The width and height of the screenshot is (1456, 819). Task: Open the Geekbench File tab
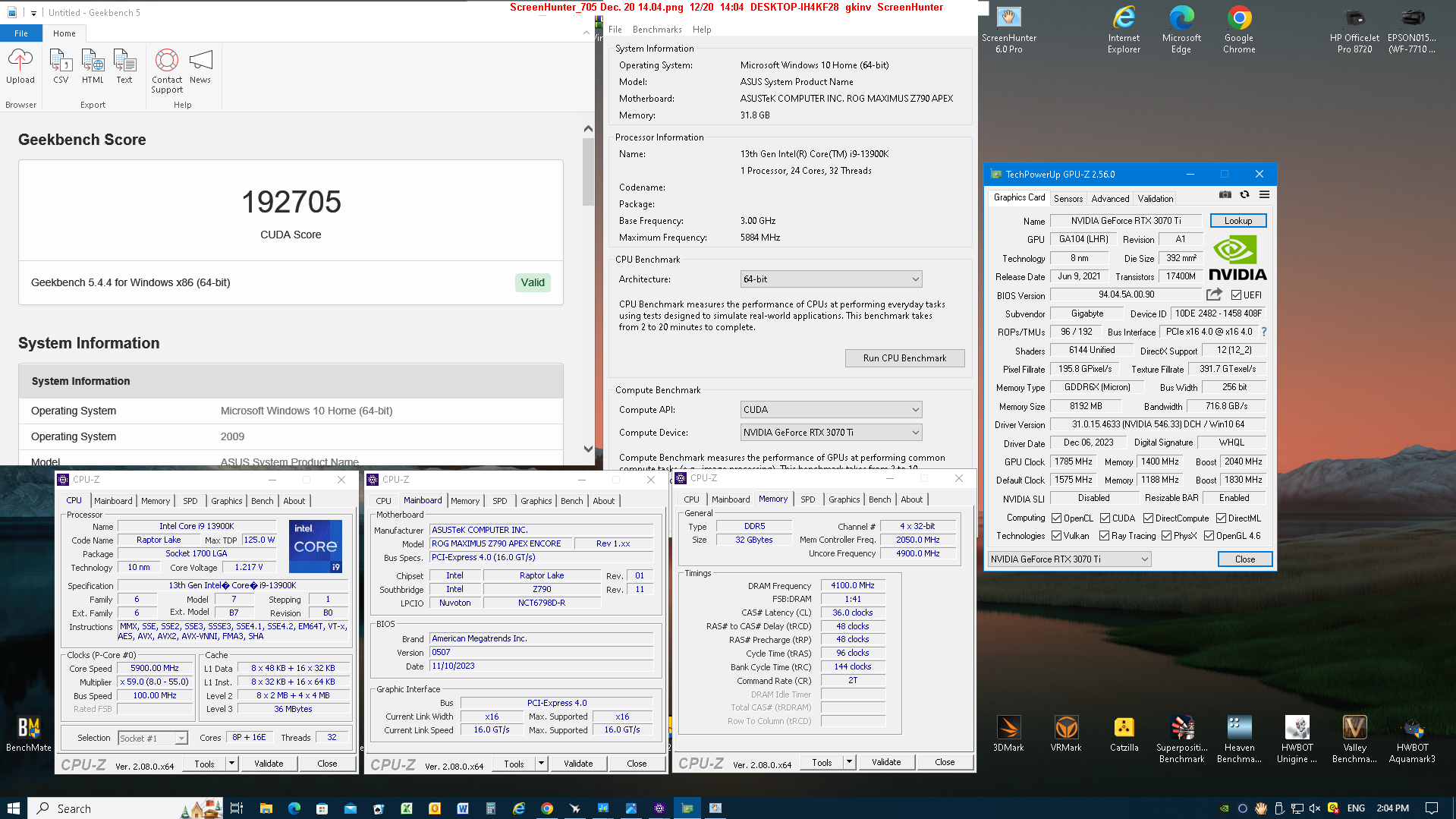coord(21,33)
